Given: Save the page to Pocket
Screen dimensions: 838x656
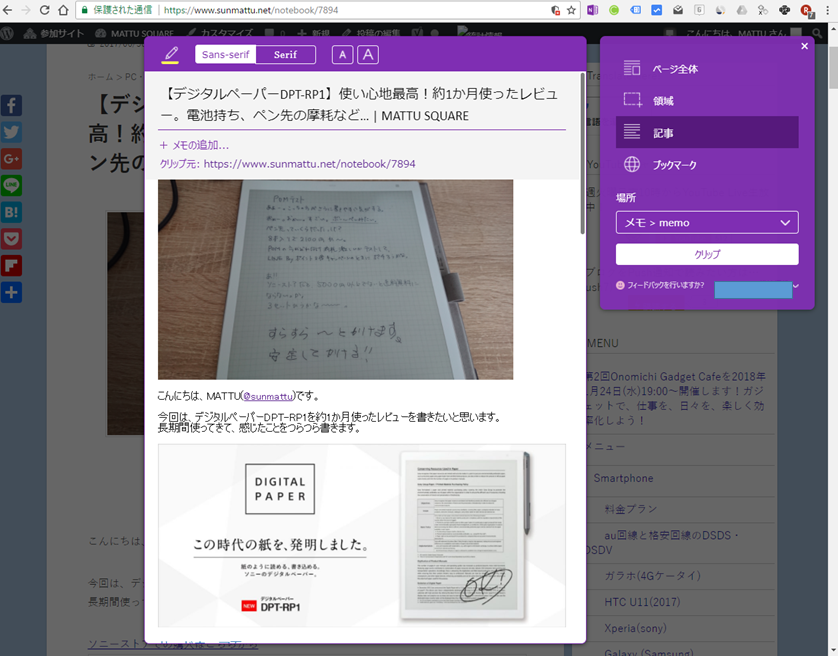Looking at the screenshot, I should point(11,239).
